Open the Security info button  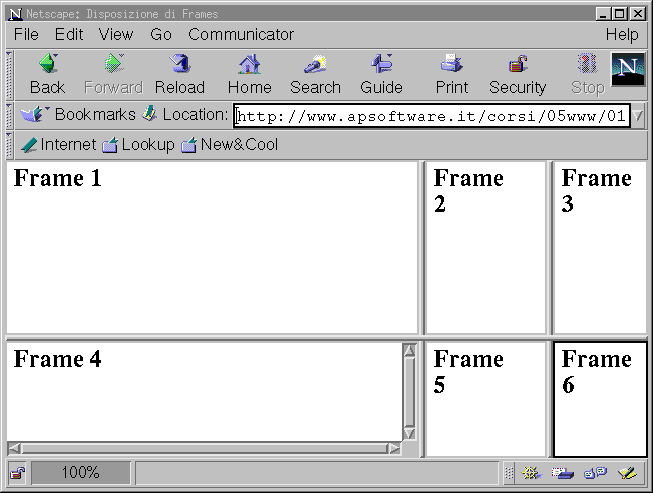(517, 74)
